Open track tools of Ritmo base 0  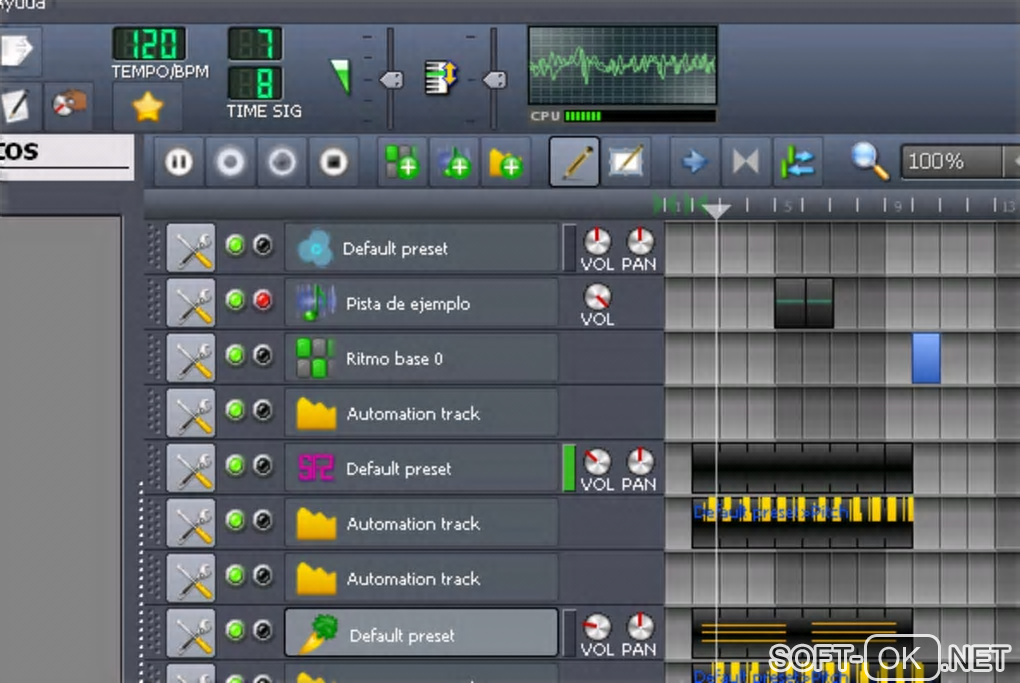coord(191,358)
